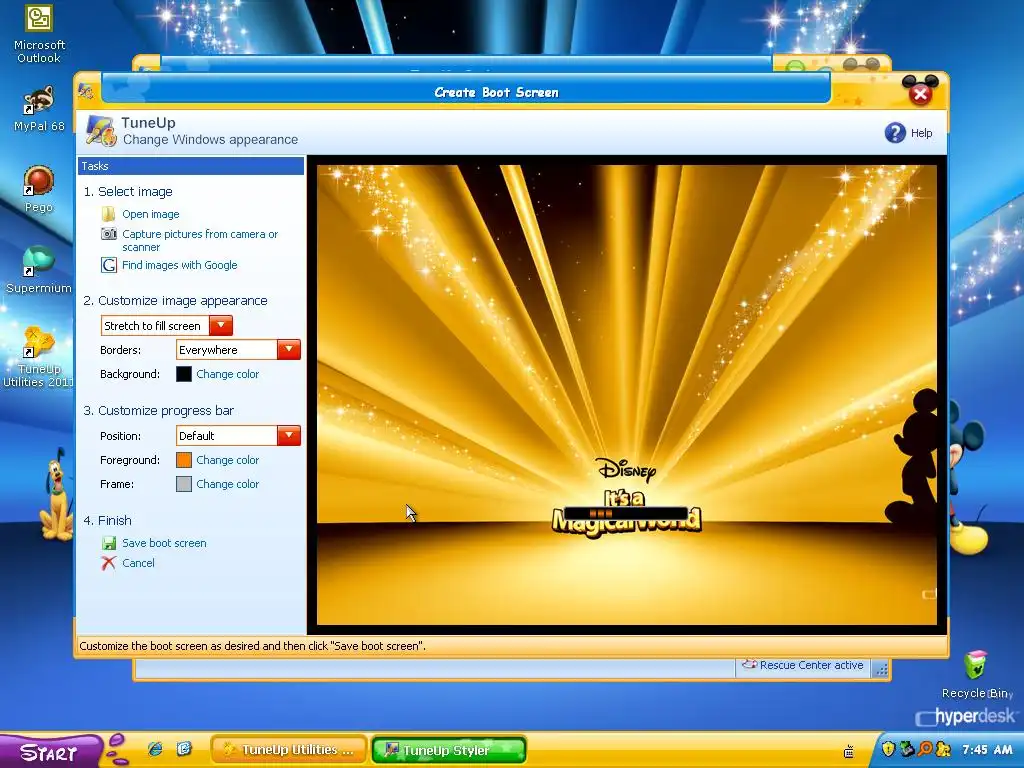Click Find images with Google link
1024x768 pixels.
(180, 265)
